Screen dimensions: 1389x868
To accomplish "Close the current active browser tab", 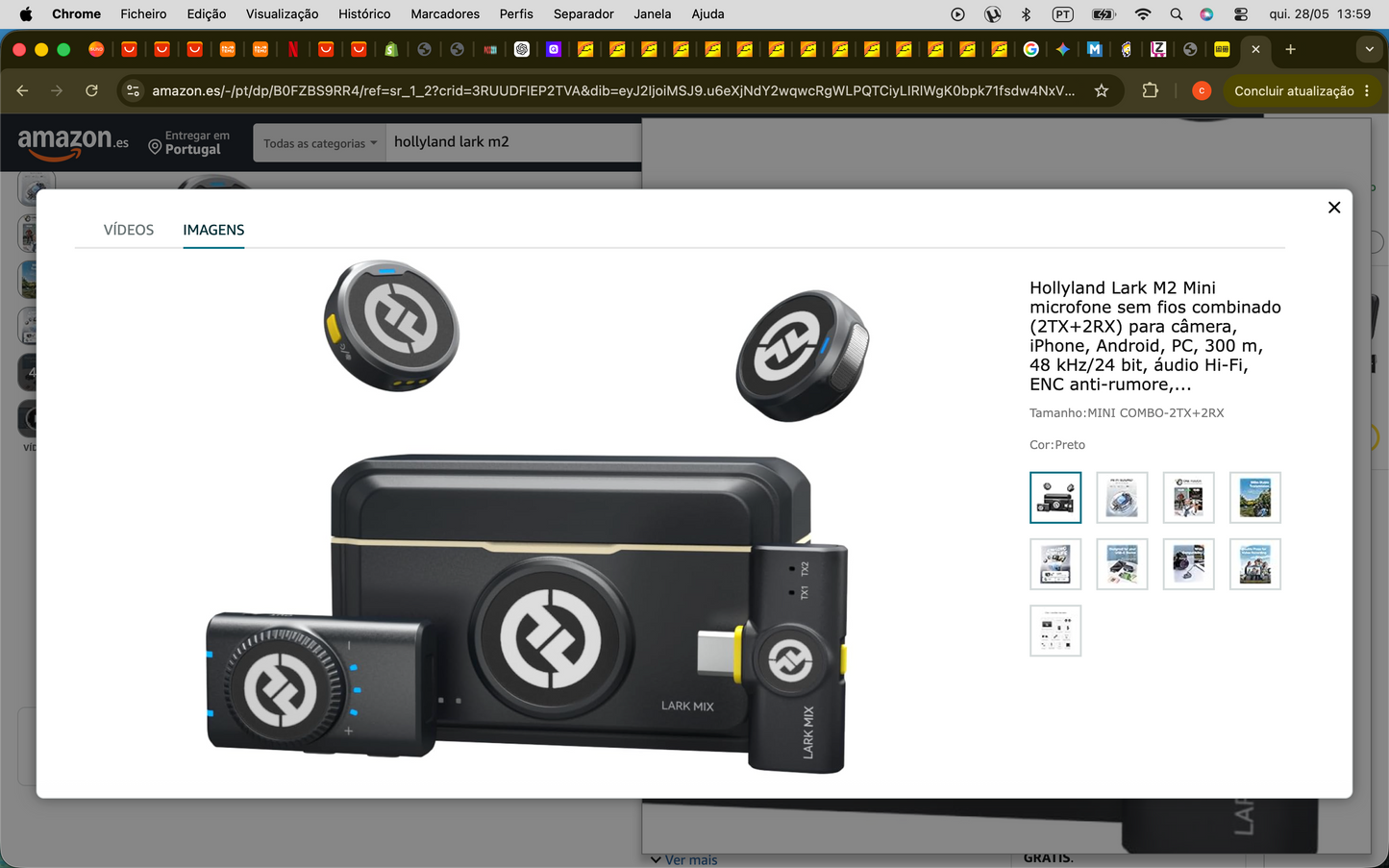I will [x=1255, y=49].
